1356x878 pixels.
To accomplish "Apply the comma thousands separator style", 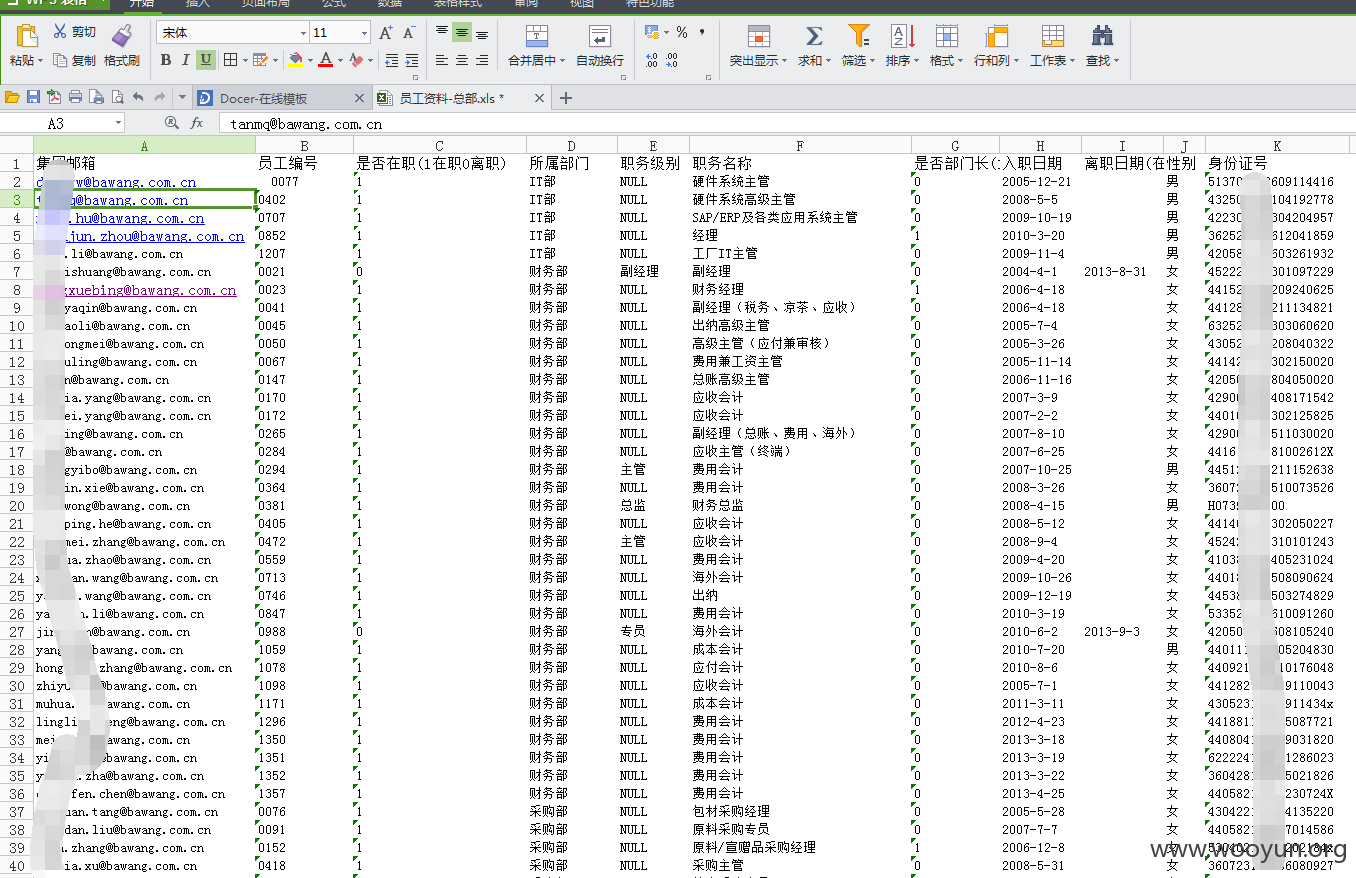I will [x=702, y=33].
